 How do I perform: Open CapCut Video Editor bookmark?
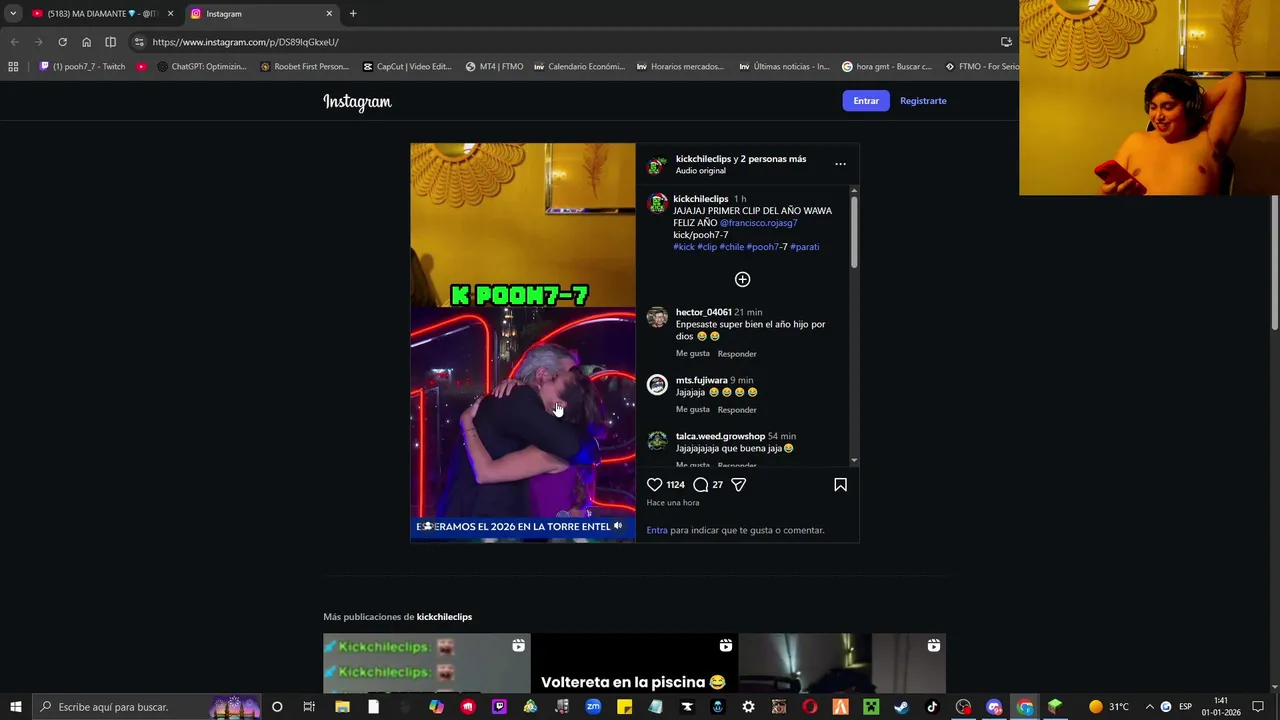[x=407, y=67]
